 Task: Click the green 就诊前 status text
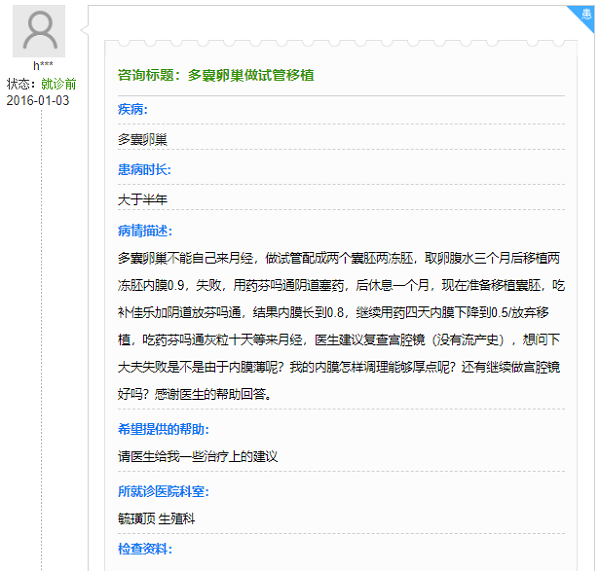click(58, 84)
